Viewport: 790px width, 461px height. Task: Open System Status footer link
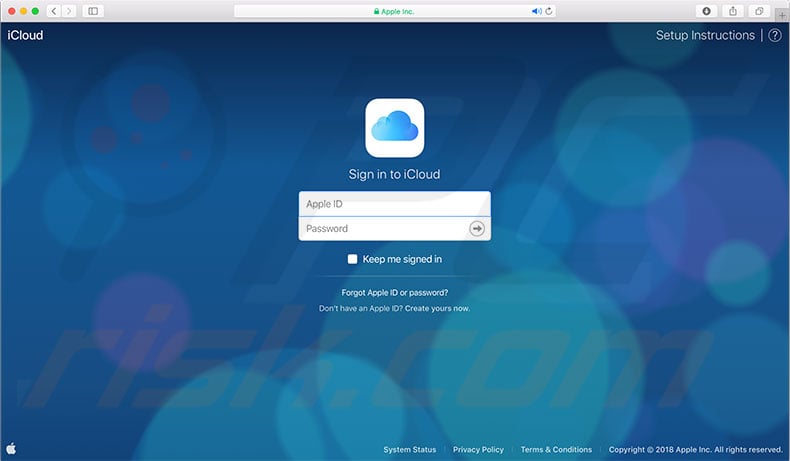410,449
